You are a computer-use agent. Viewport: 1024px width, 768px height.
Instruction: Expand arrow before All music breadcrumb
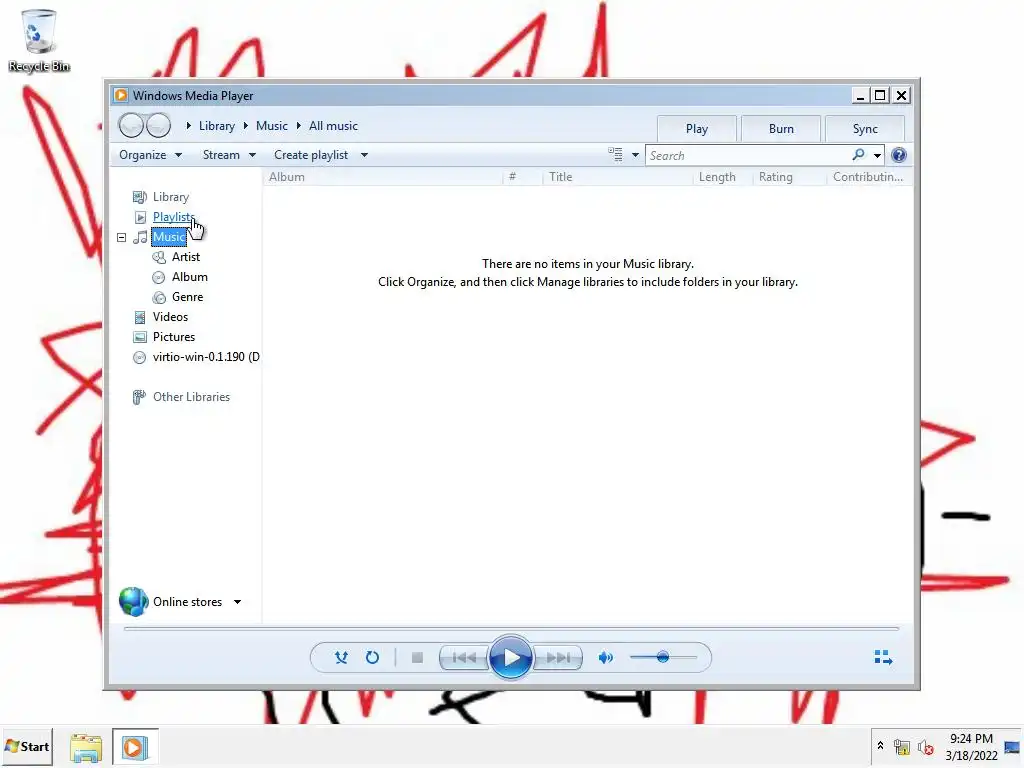[x=298, y=125]
